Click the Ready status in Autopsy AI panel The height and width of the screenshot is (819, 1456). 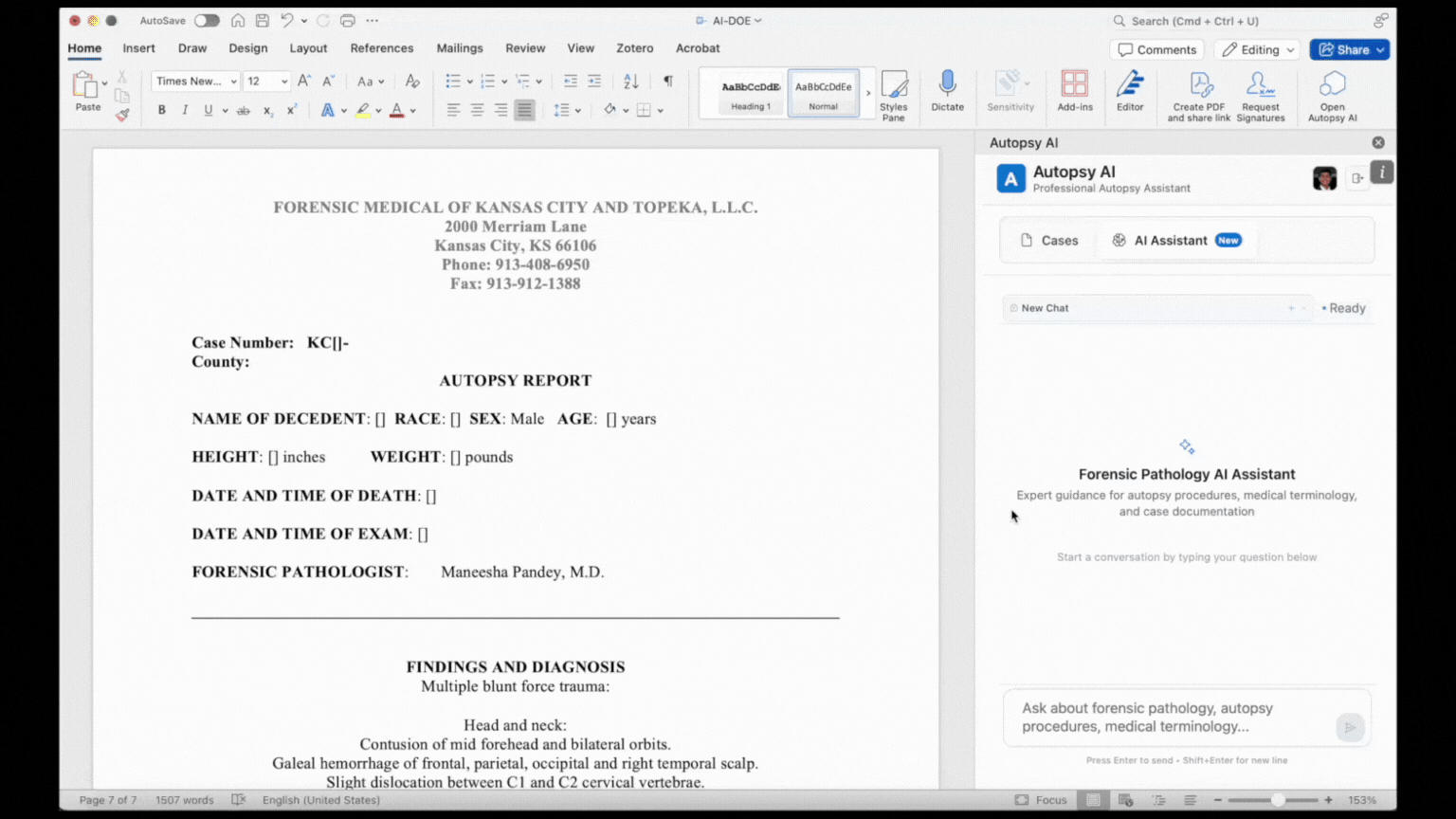coord(1343,307)
